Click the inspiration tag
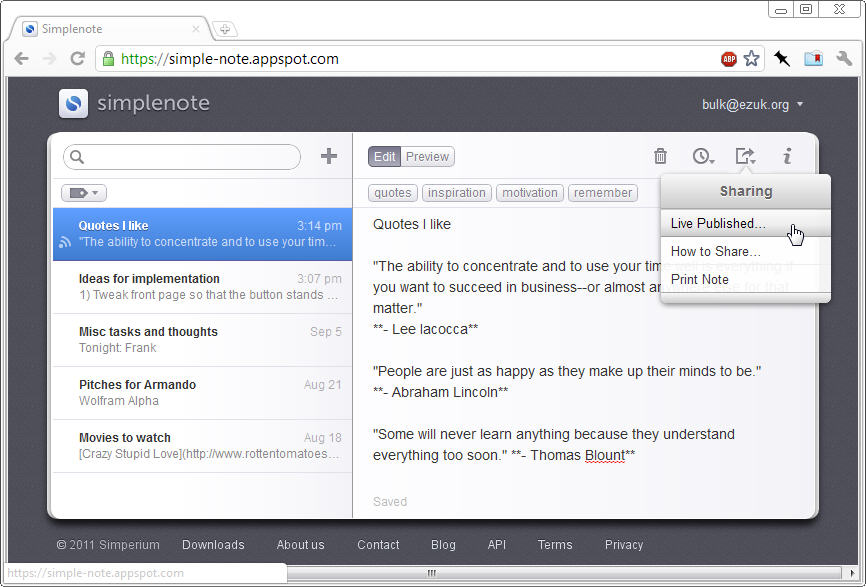Viewport: 866px width, 587px height. point(457,193)
